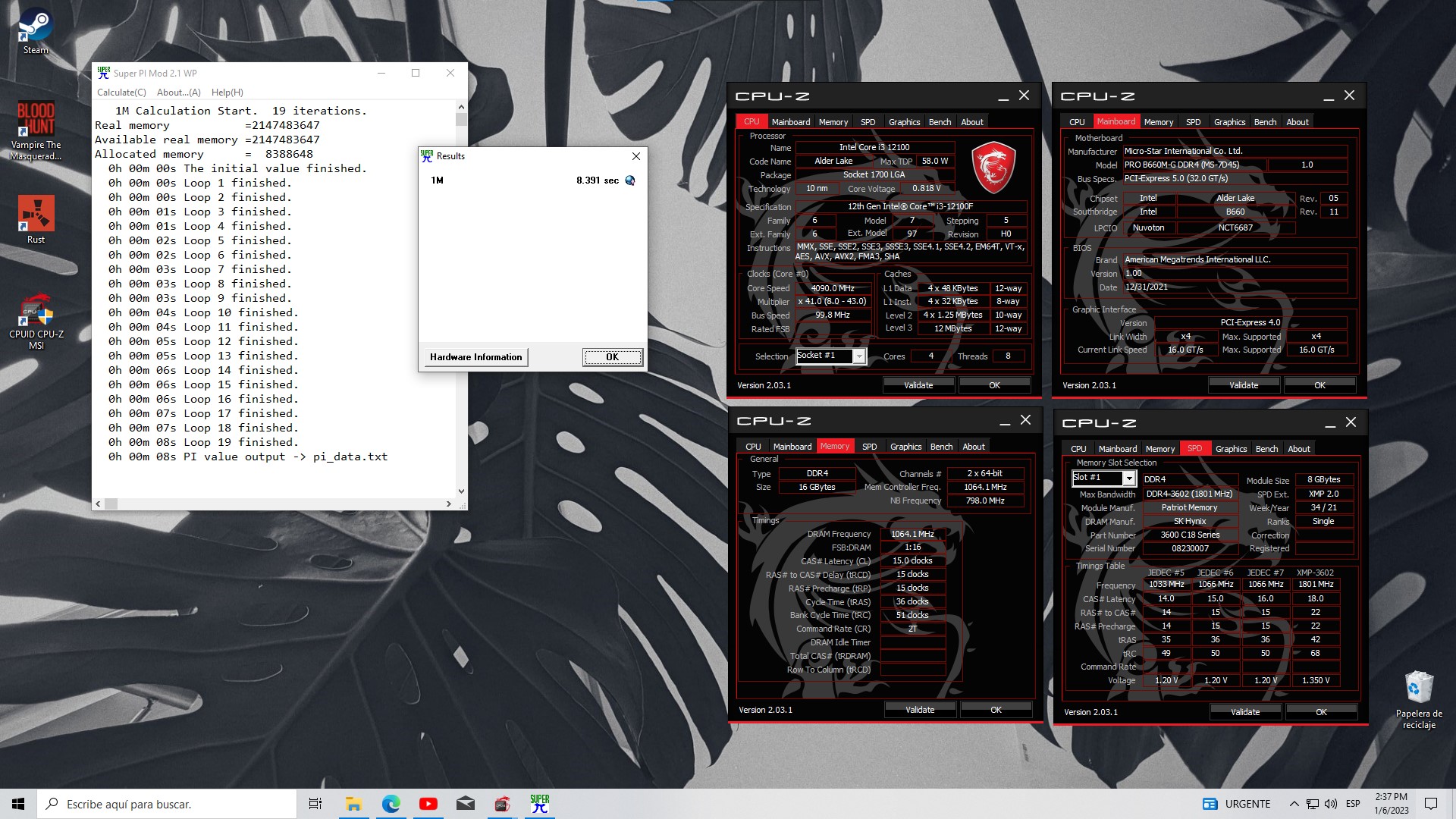Click the Core Speed 4090.0 MHz value
This screenshot has width=1456, height=819.
click(x=833, y=288)
